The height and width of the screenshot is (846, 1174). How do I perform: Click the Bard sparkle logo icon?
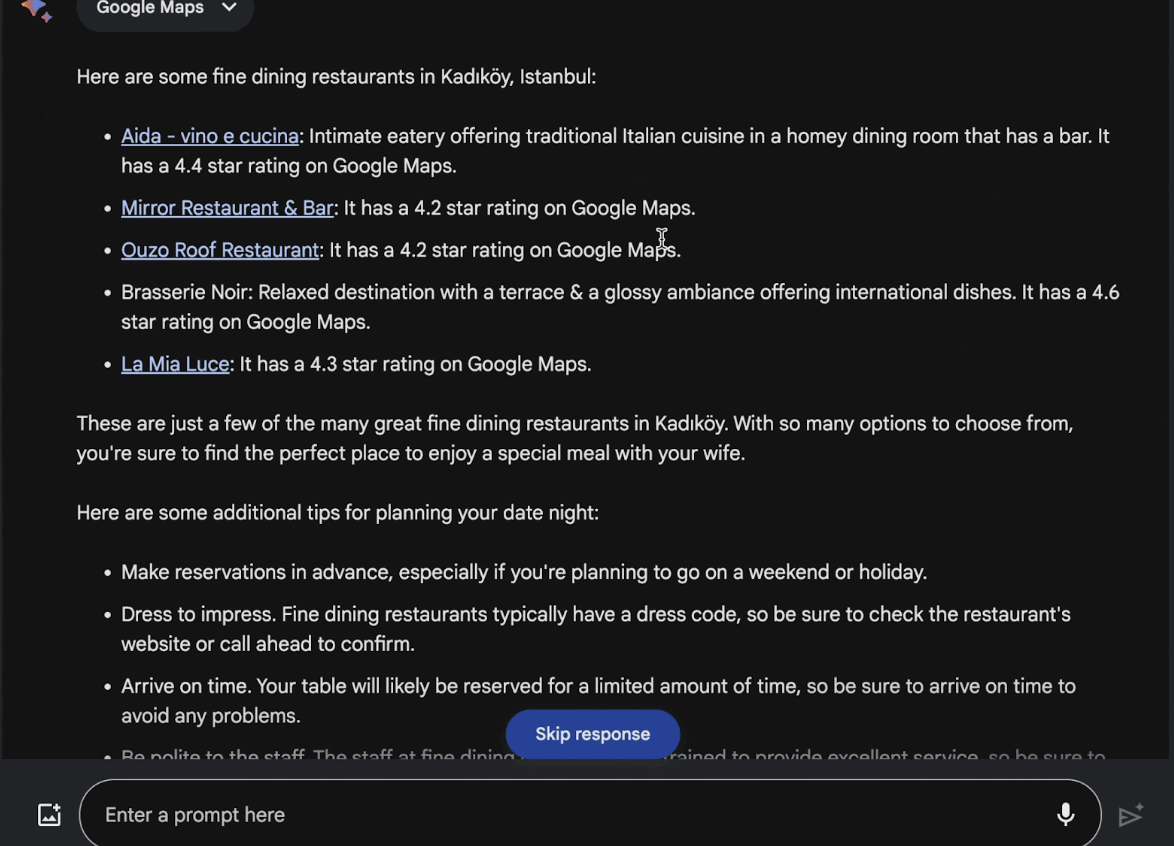tap(36, 9)
